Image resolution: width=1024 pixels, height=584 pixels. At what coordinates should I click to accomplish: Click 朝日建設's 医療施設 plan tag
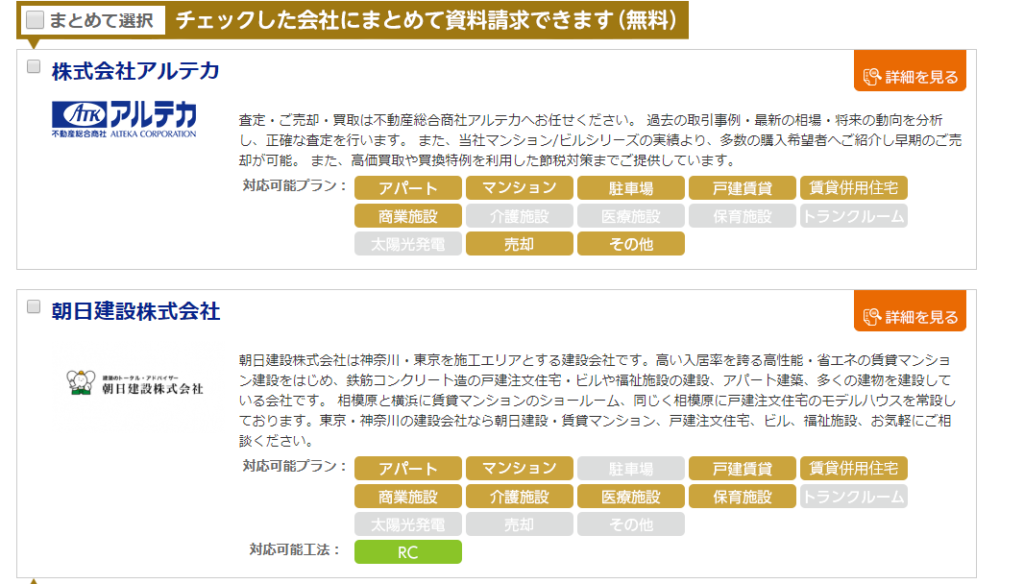coord(631,496)
